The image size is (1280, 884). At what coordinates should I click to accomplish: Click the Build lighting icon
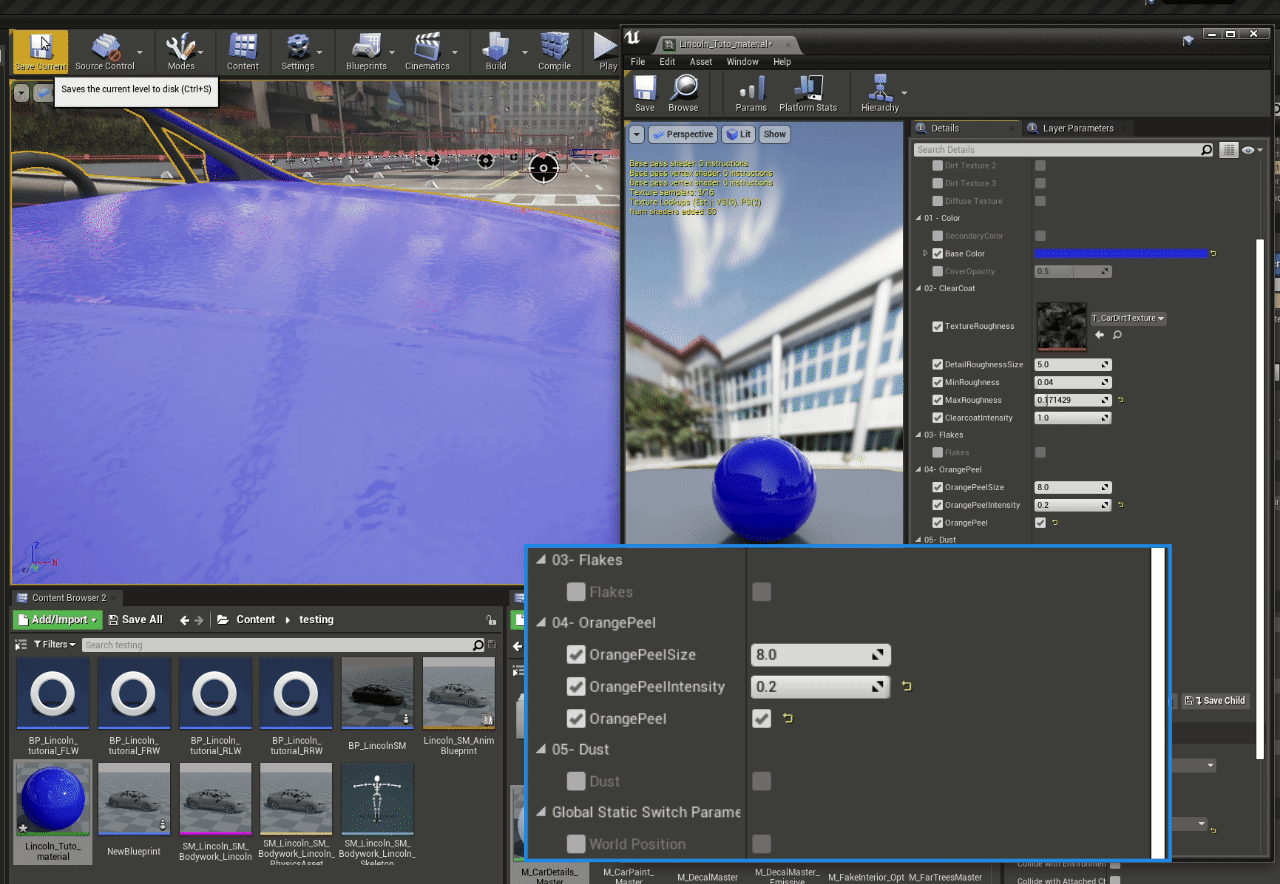[x=495, y=48]
